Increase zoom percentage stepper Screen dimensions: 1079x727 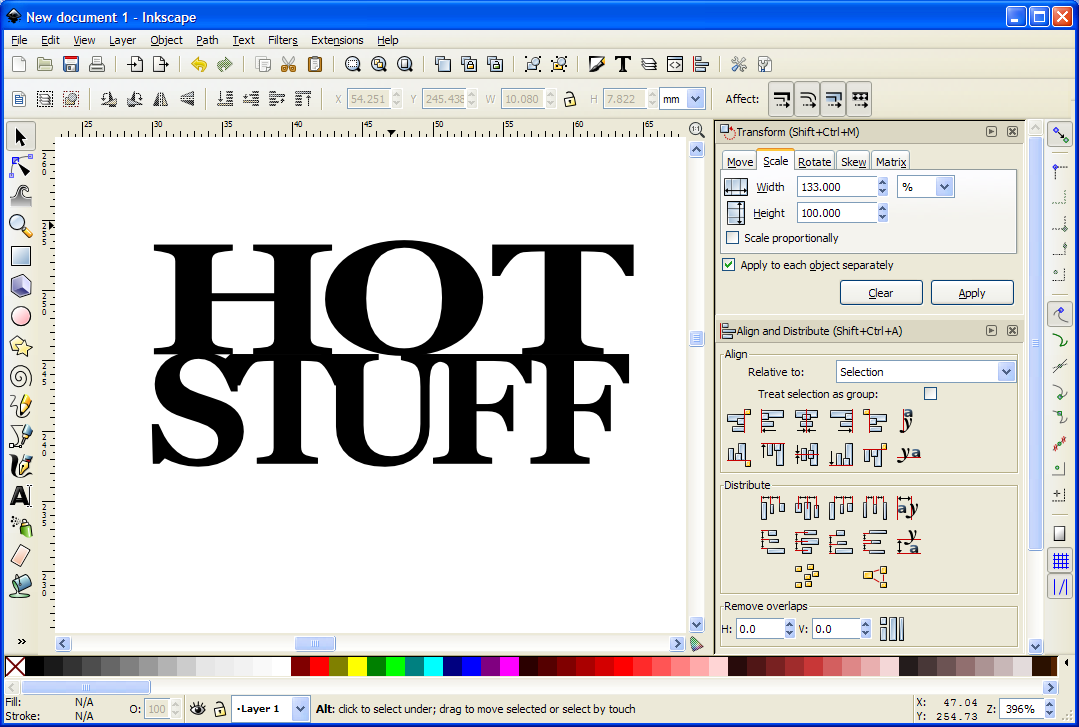(1049, 704)
